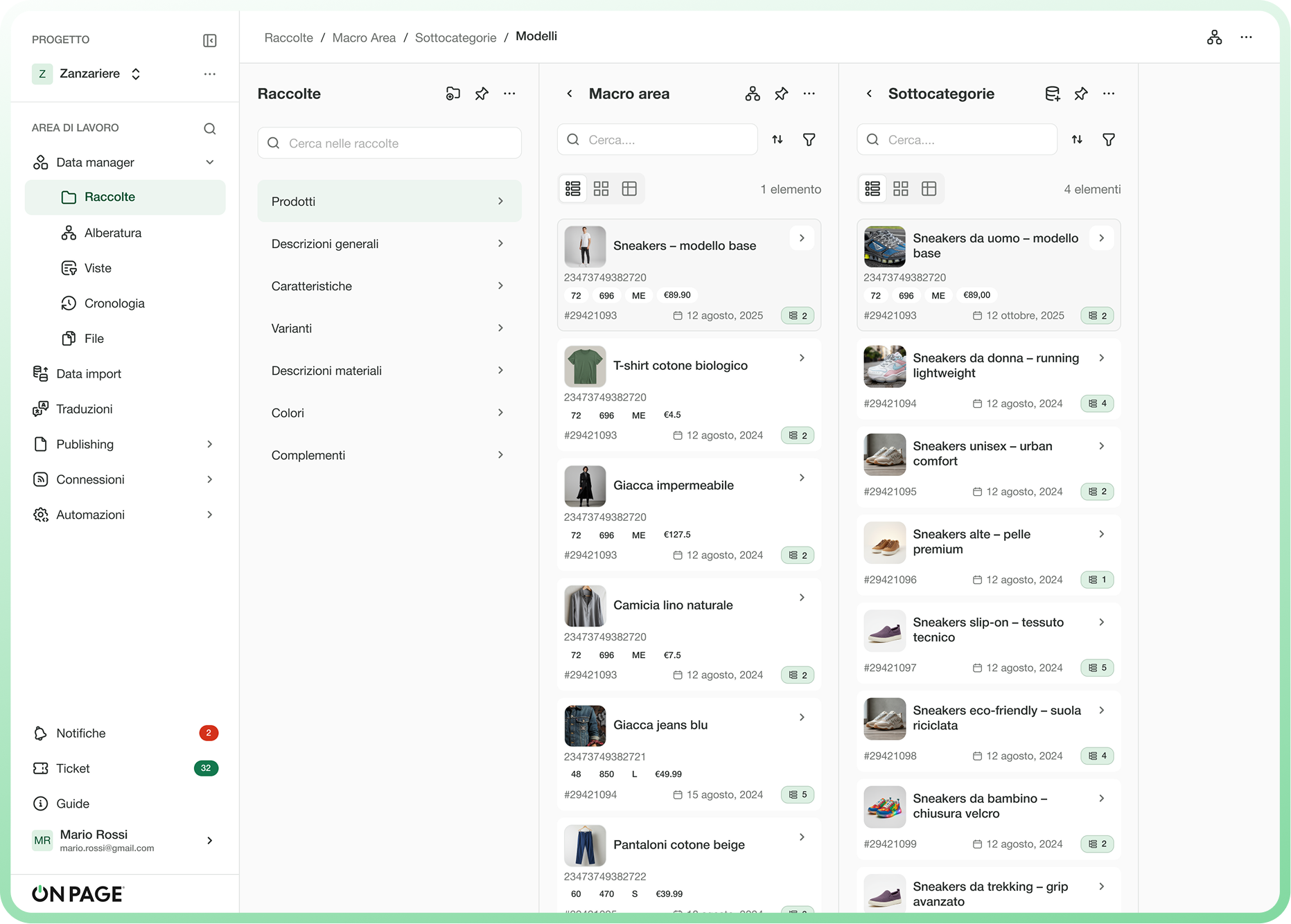The width and height of the screenshot is (1291, 924).
Task: Expand the Publishing section in the sidebar
Action: [85, 444]
